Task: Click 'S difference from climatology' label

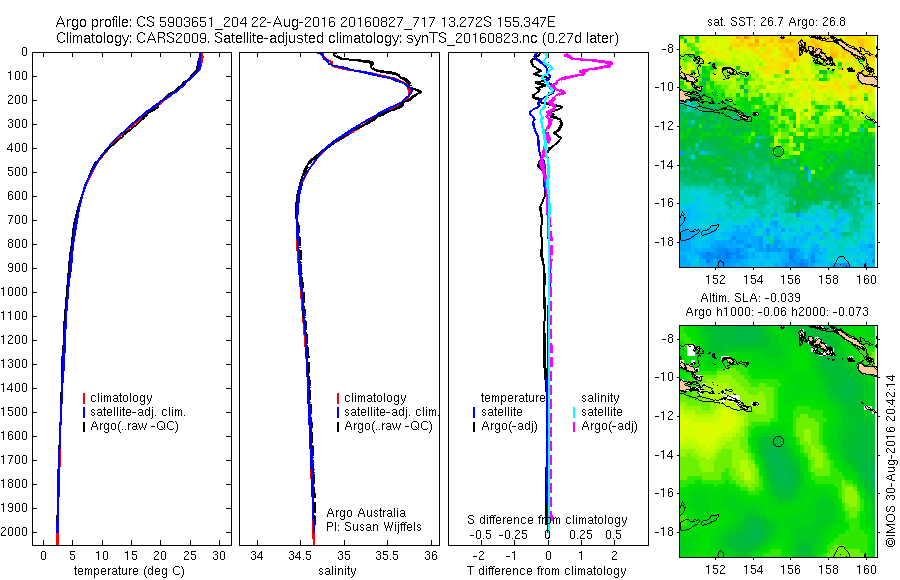Action: pos(547,520)
